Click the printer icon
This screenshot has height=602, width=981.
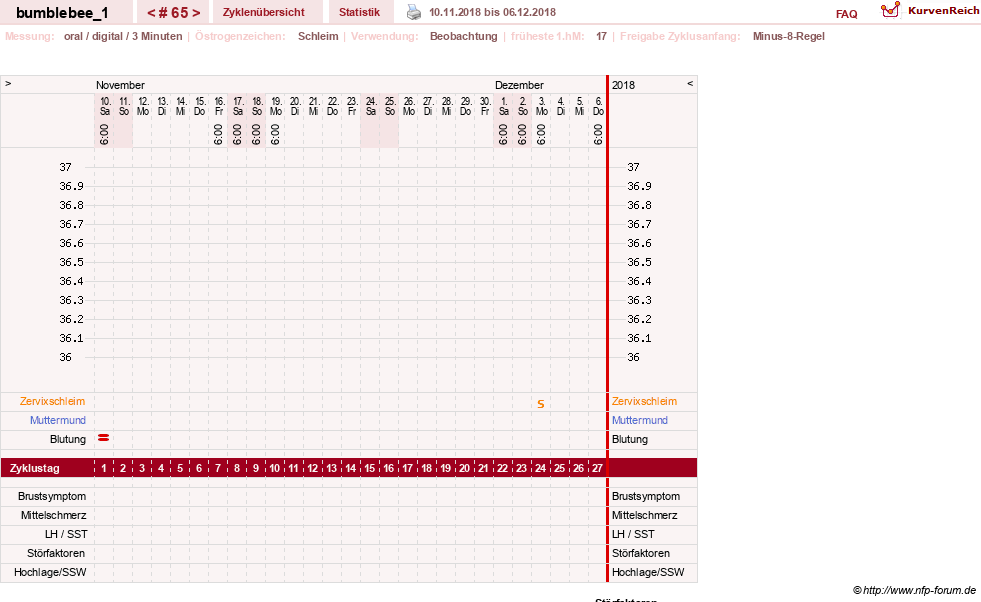pyautogui.click(x=414, y=12)
